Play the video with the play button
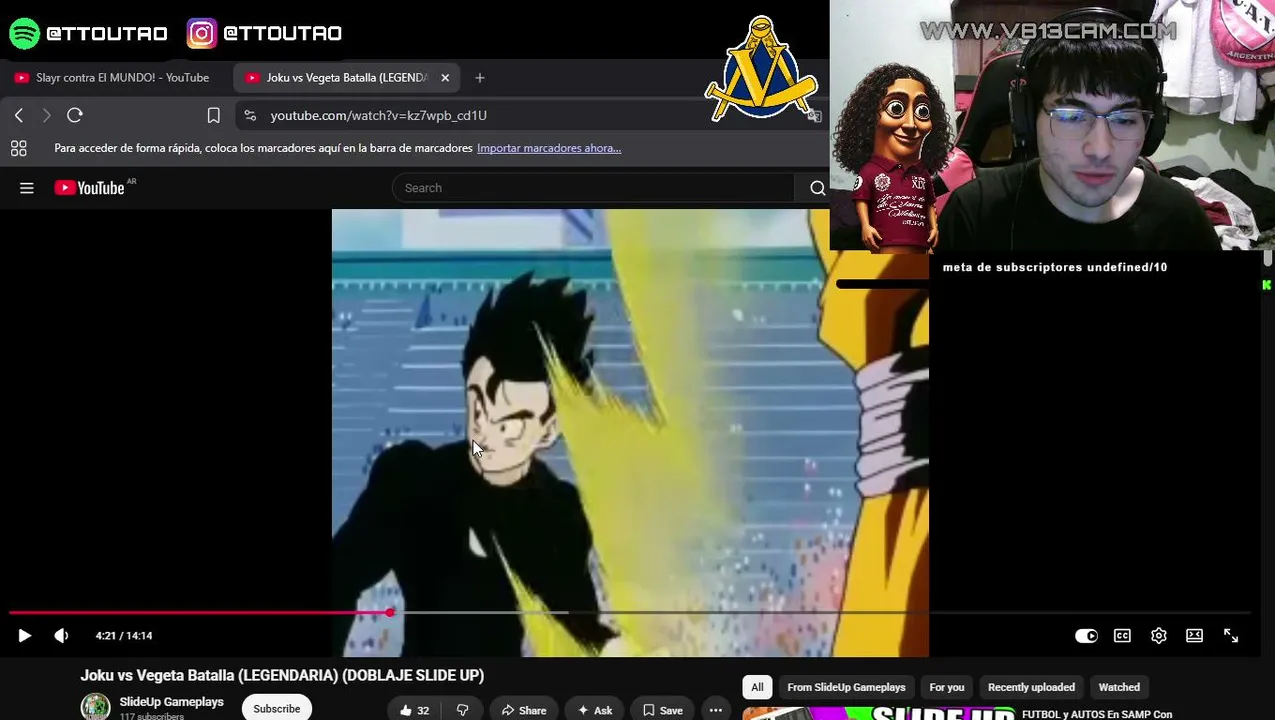 click(24, 635)
